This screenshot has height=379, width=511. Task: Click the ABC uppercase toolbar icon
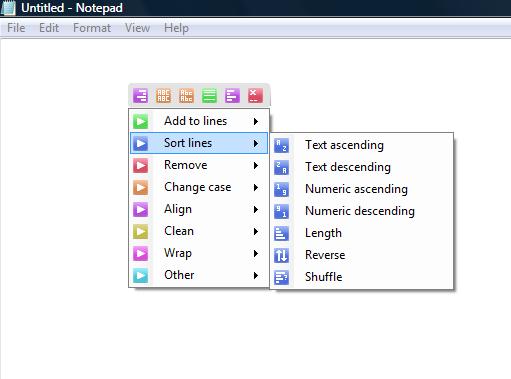(x=163, y=95)
